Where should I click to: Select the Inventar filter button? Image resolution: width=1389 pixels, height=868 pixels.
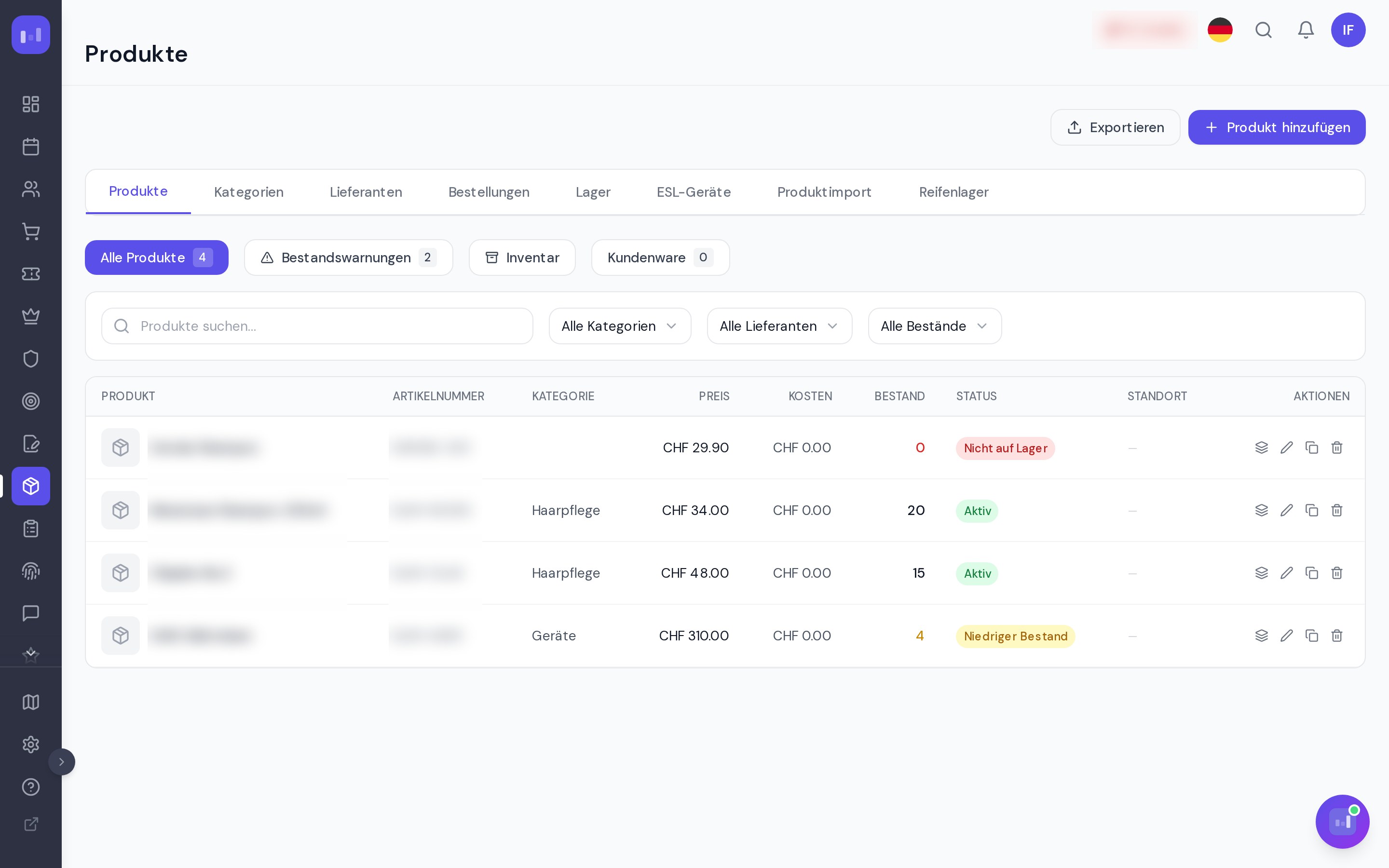pos(522,258)
